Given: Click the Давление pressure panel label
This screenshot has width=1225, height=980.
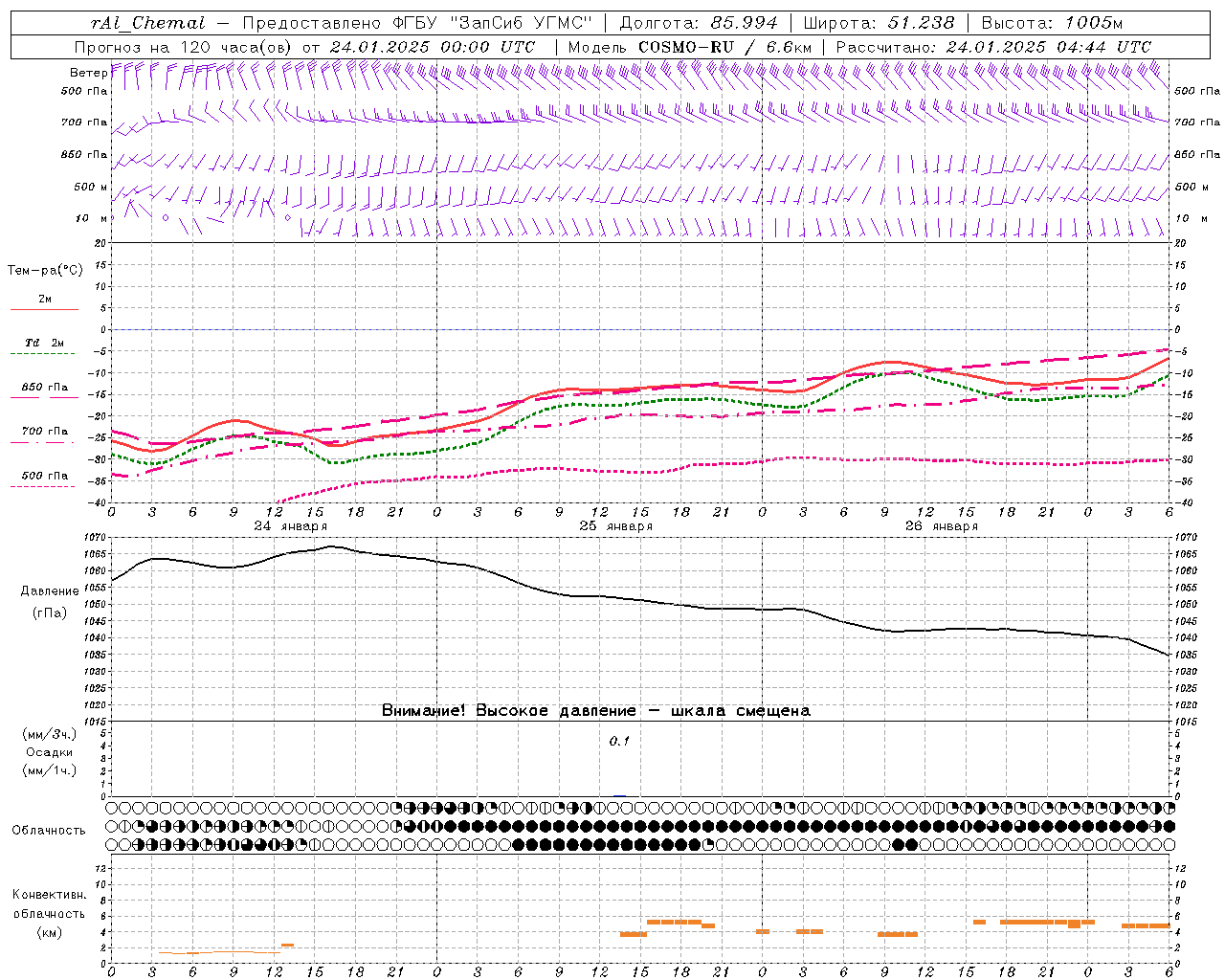Looking at the screenshot, I should (50, 591).
